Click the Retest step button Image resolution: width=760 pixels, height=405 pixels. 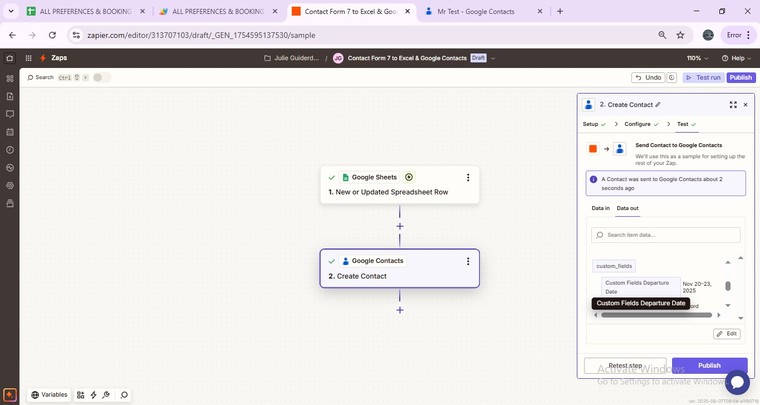click(625, 366)
